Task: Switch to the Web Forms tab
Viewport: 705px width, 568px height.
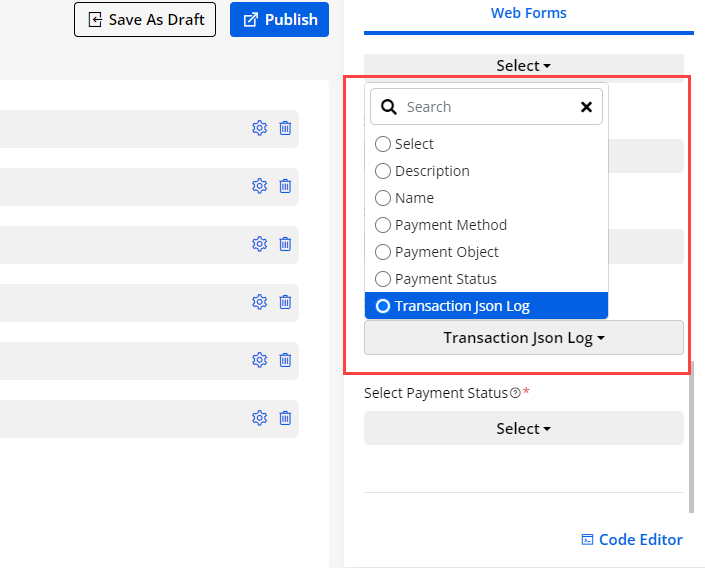Action: pyautogui.click(x=528, y=14)
